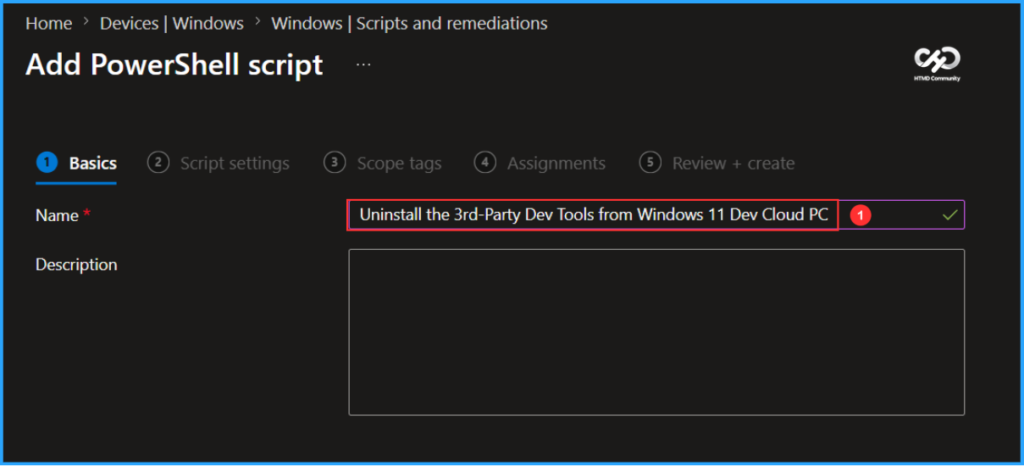Click the green validation checkmark in Name field
This screenshot has height=466, width=1024.
[950, 215]
